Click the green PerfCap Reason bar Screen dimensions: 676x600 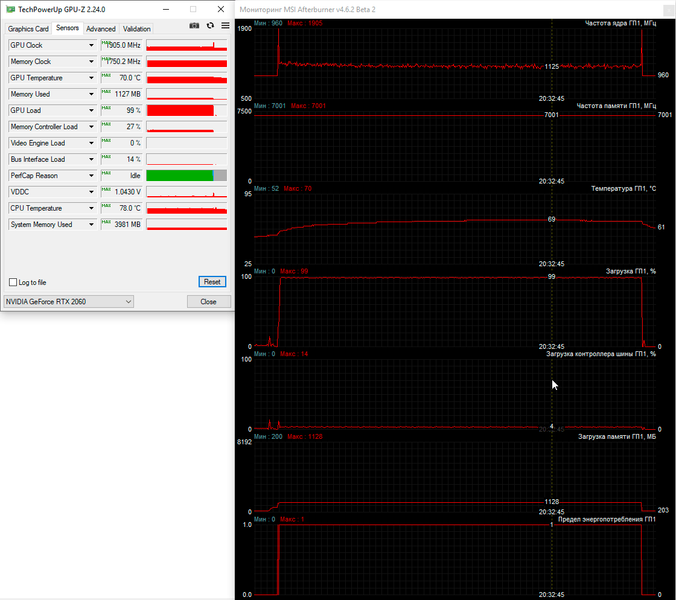180,176
